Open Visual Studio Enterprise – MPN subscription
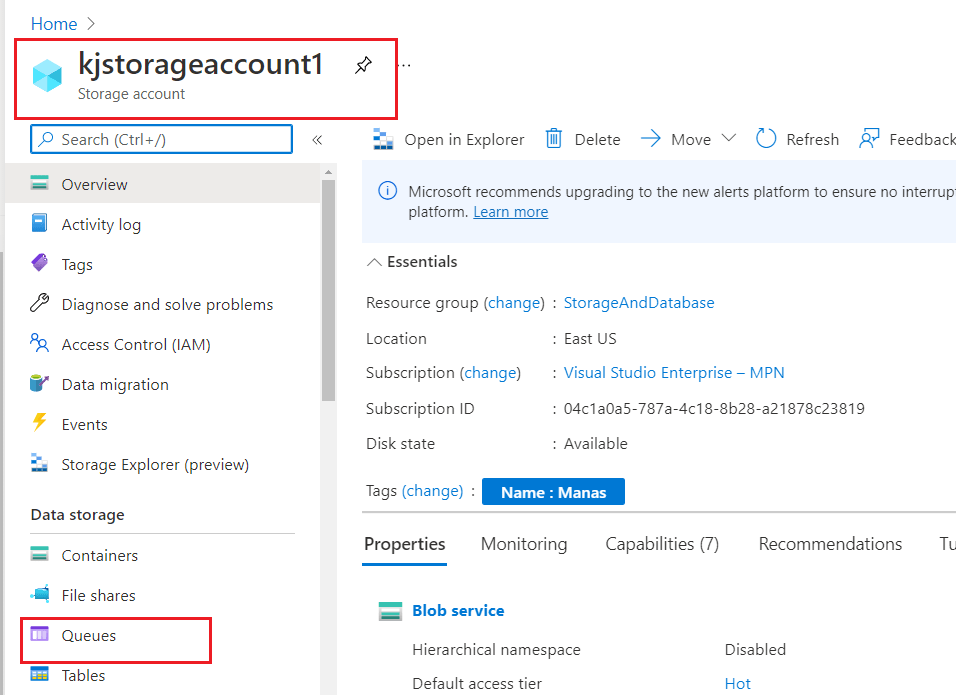The height and width of the screenshot is (695, 956). pyautogui.click(x=674, y=372)
